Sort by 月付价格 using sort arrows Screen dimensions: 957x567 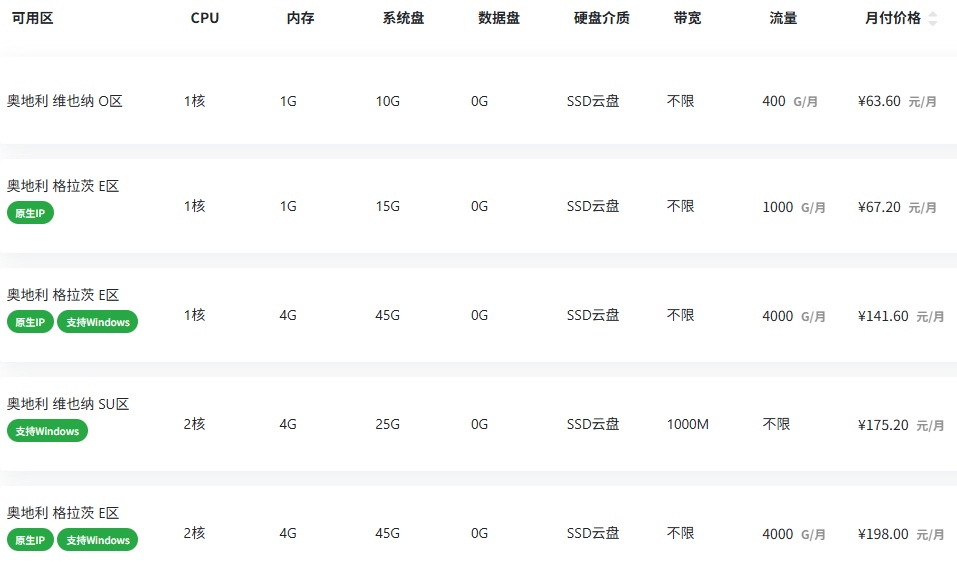pos(933,19)
